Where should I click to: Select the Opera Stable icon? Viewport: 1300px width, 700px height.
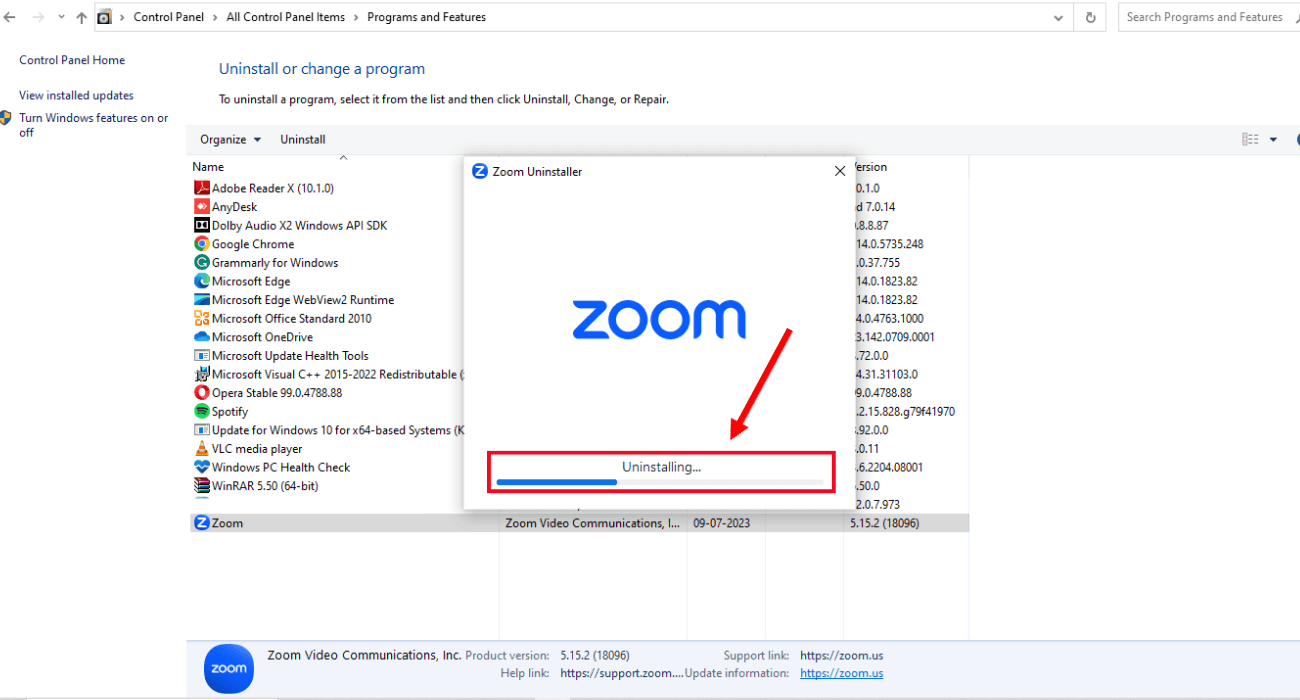pyautogui.click(x=201, y=393)
